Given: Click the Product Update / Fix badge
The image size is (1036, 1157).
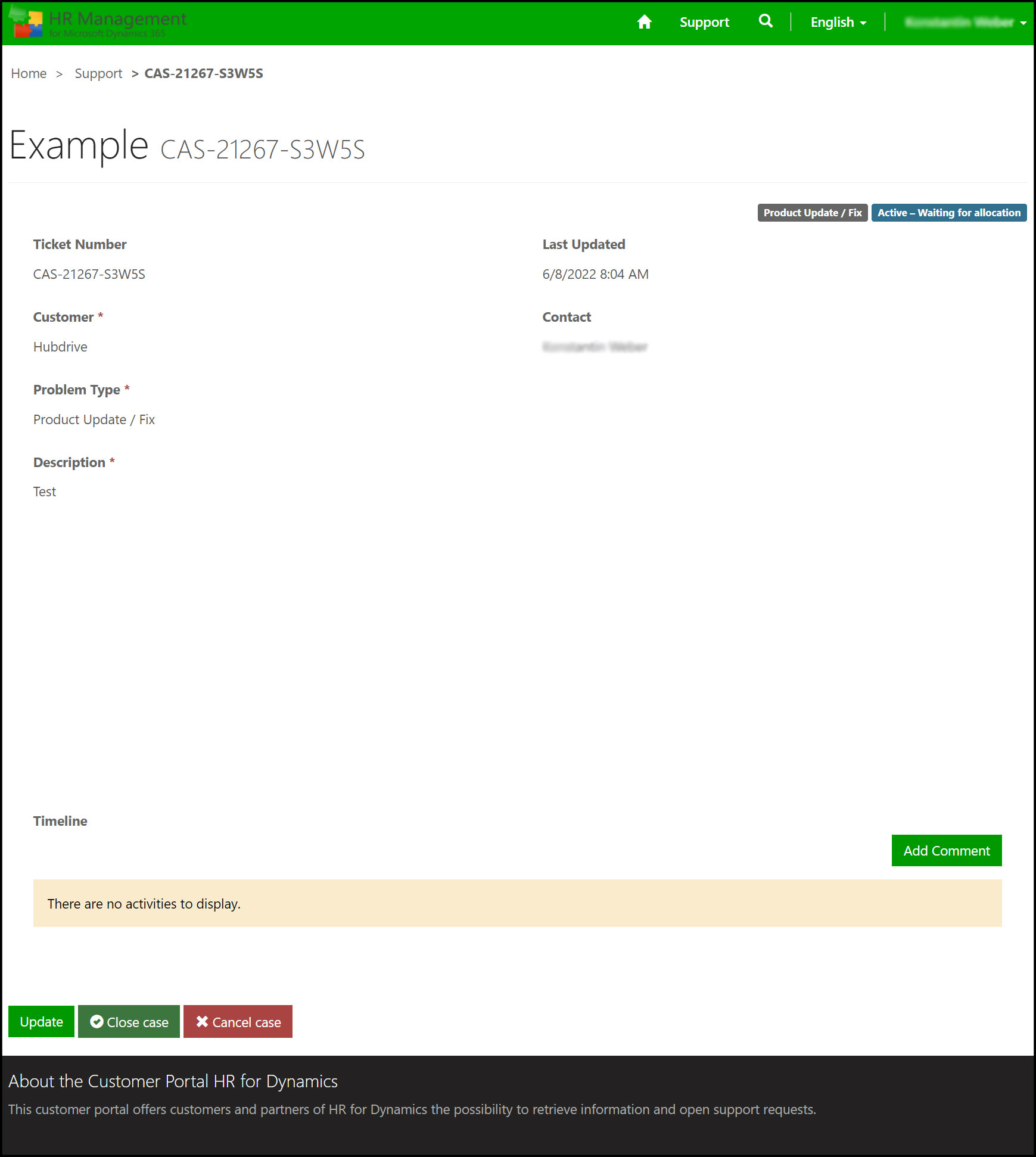Looking at the screenshot, I should 812,213.
